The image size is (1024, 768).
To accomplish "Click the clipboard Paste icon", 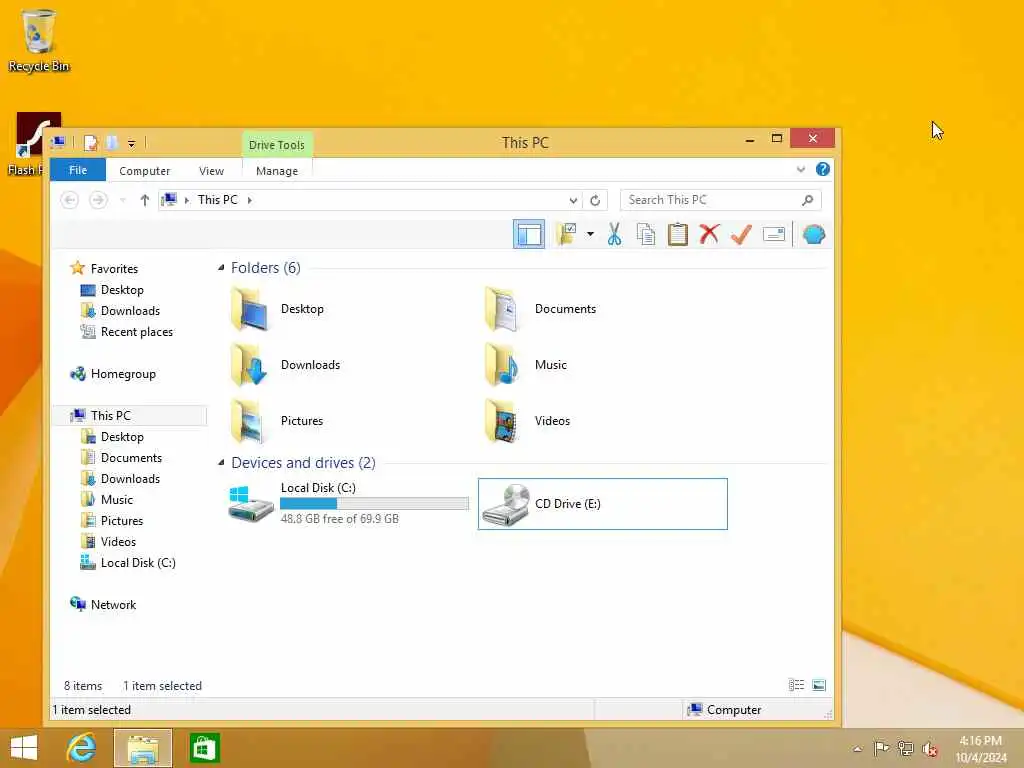I will (677, 234).
